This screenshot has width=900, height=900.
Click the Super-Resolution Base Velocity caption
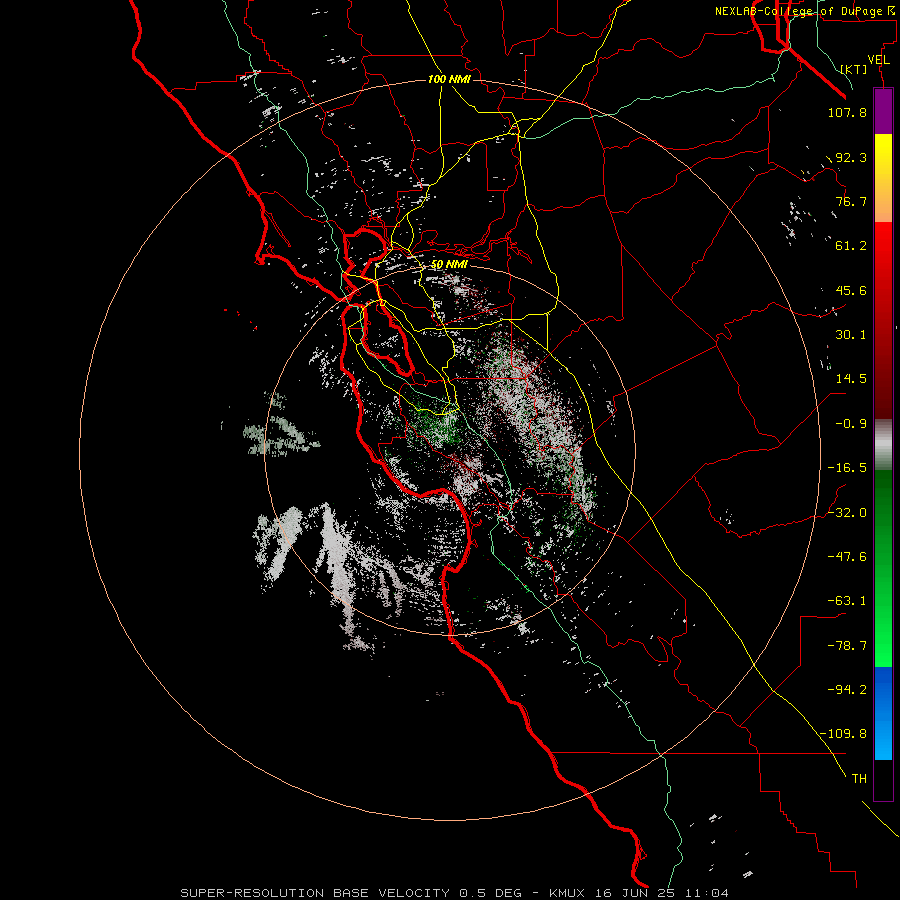(x=454, y=893)
